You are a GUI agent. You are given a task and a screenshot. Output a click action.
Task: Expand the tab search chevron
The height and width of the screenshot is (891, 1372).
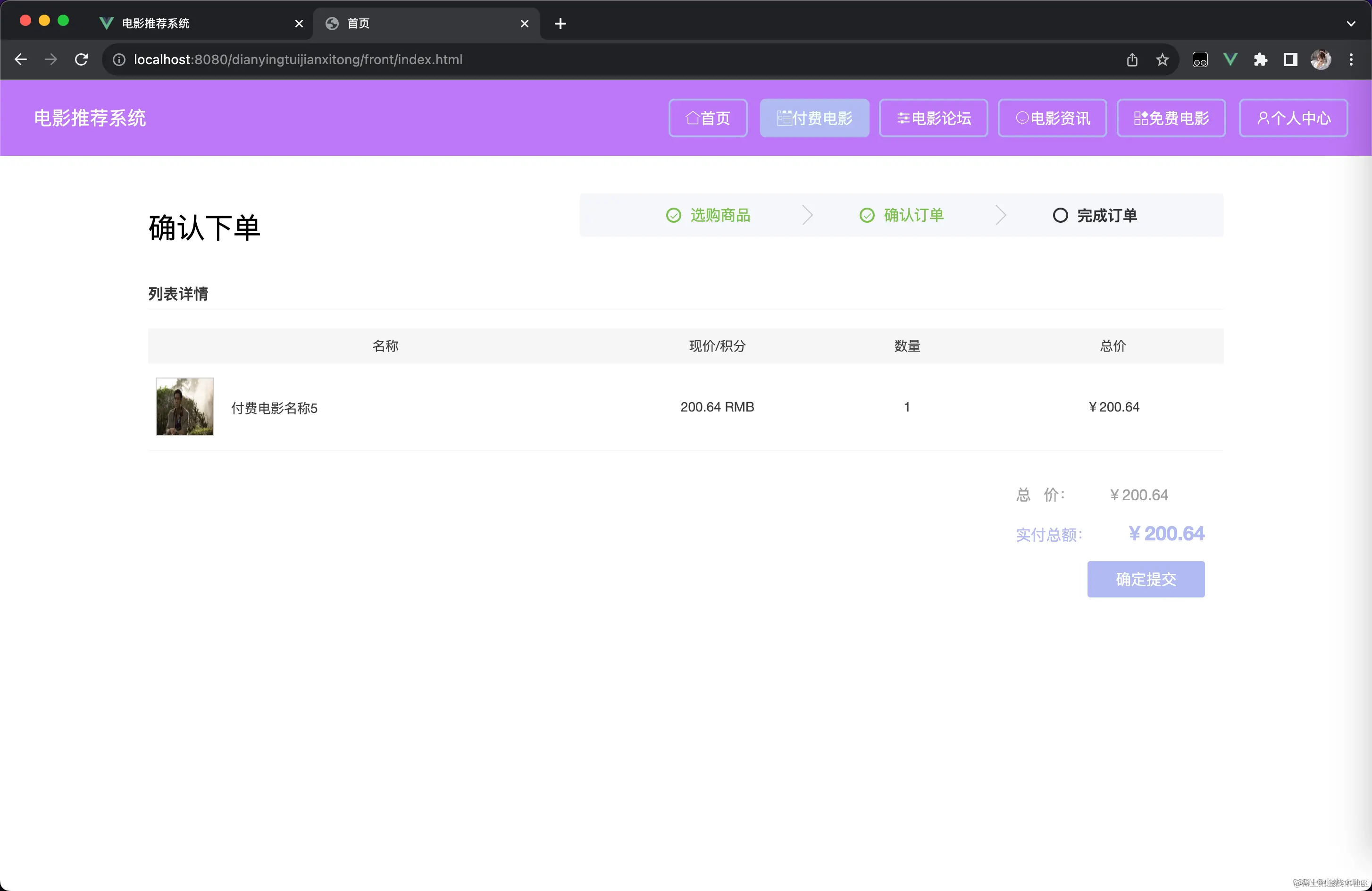(x=1351, y=24)
